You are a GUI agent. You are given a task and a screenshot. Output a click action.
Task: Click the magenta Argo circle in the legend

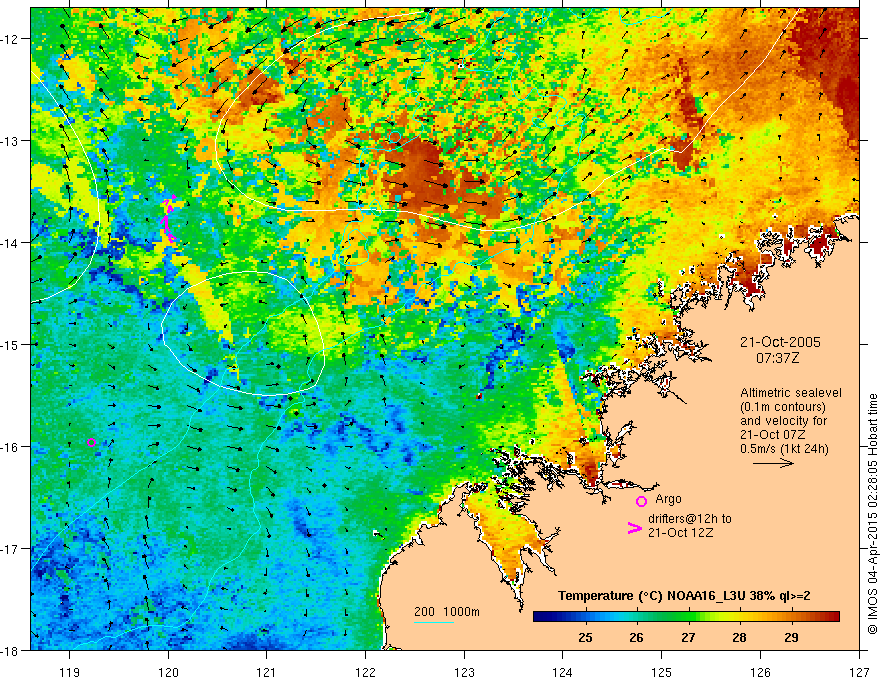coord(641,501)
